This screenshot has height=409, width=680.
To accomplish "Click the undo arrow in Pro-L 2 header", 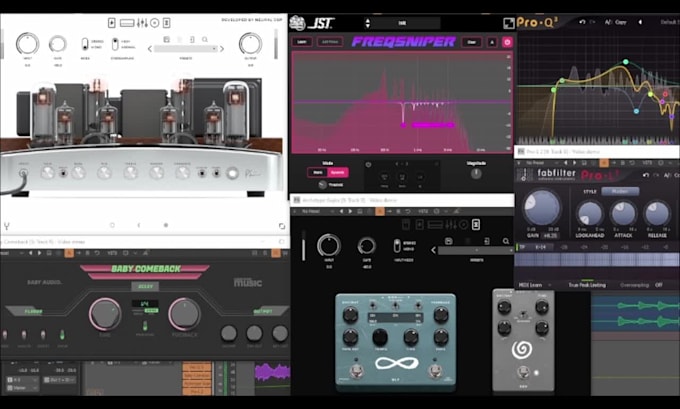I will [x=646, y=175].
